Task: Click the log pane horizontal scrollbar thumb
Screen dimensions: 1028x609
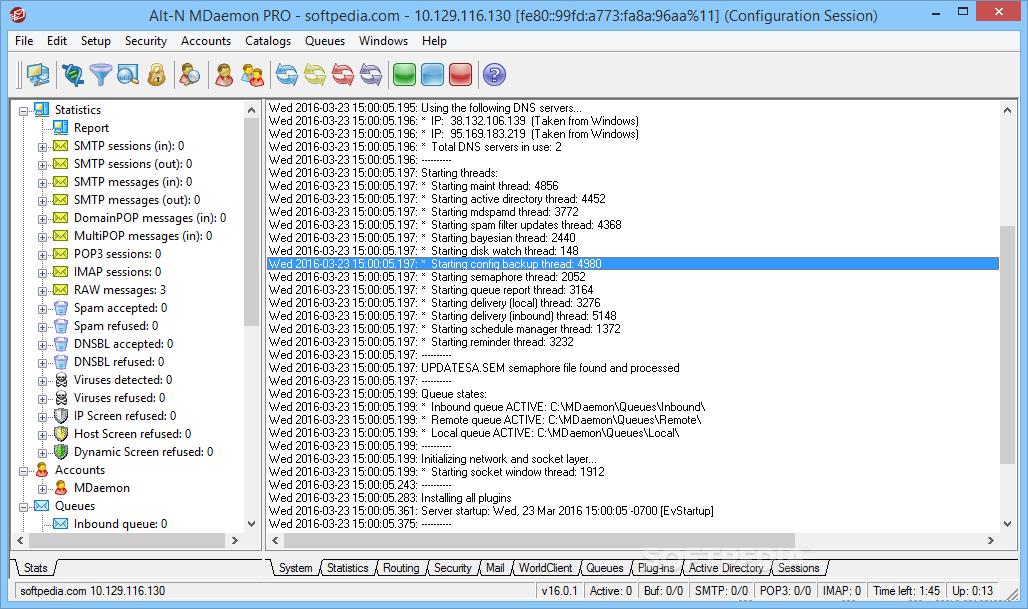Action: (540, 540)
